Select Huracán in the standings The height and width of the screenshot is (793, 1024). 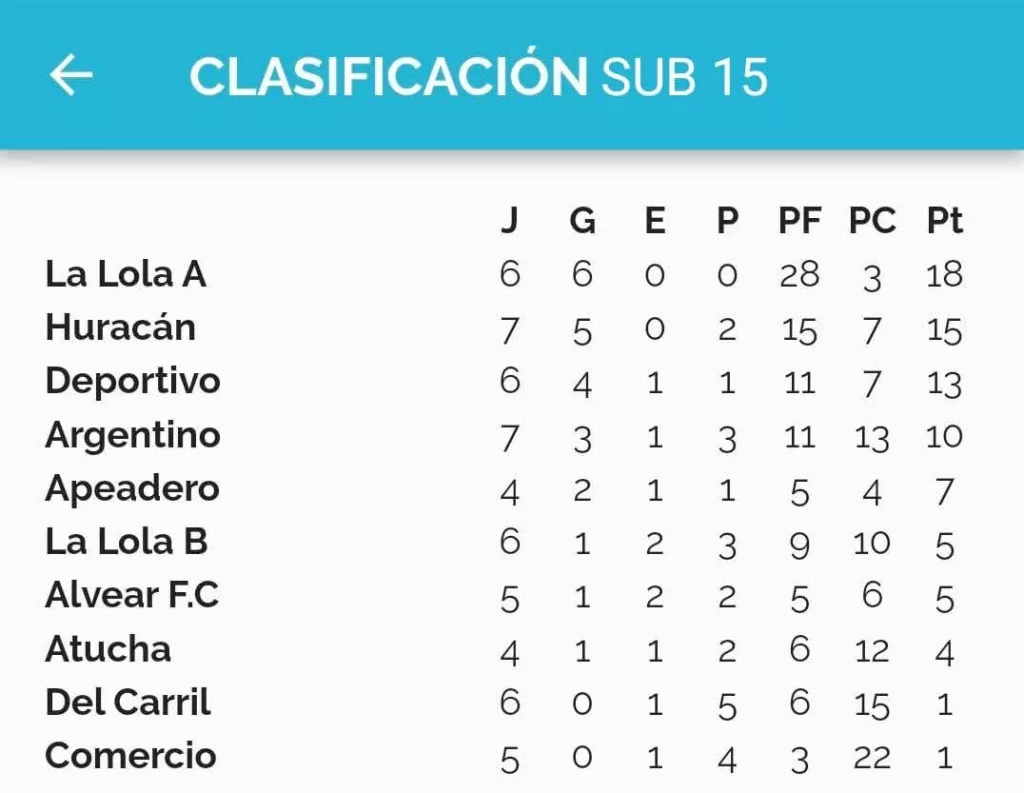(120, 327)
